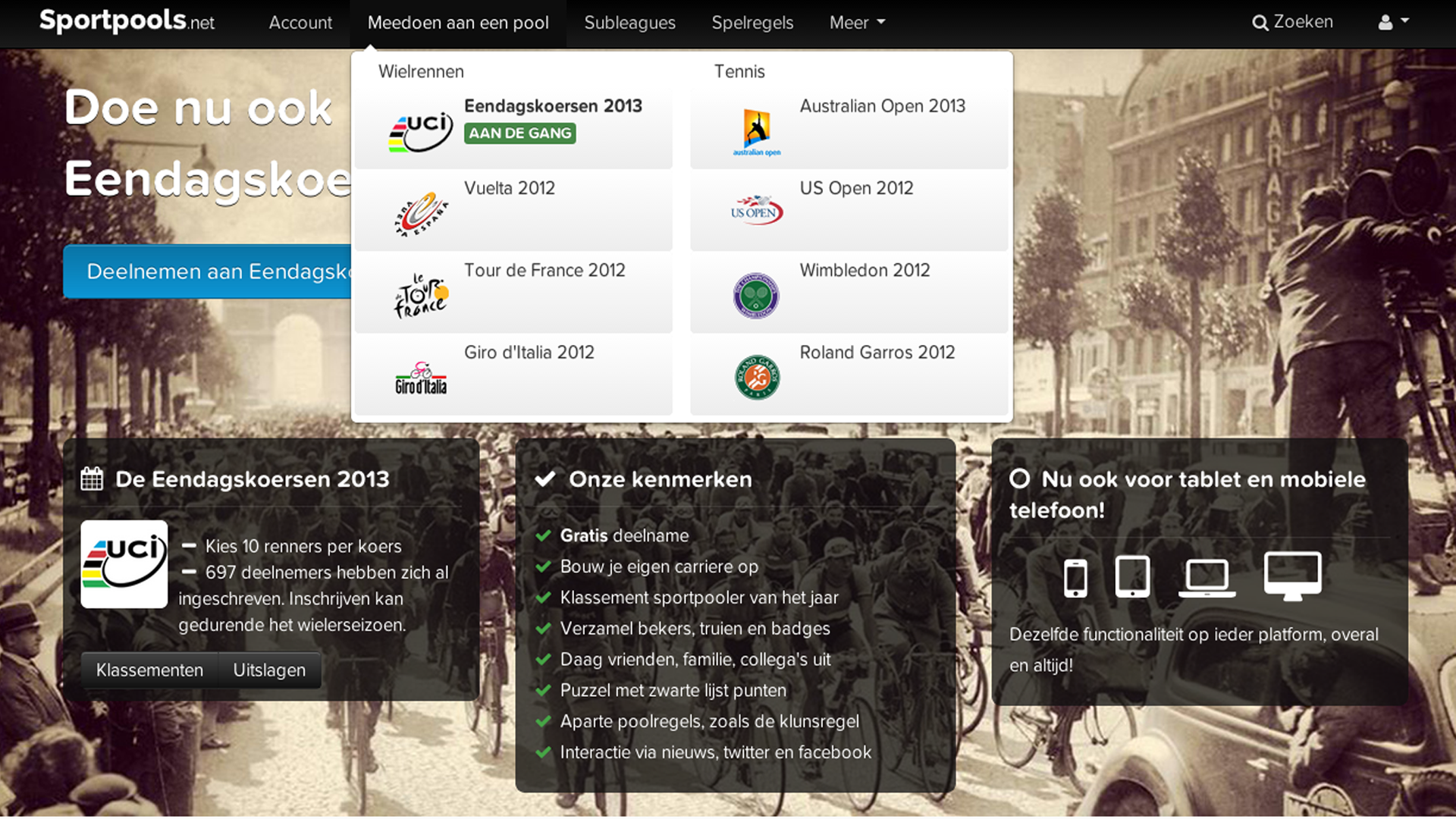Click the Sportpools.net site logo
This screenshot has height=819, width=1456.
tap(127, 21)
